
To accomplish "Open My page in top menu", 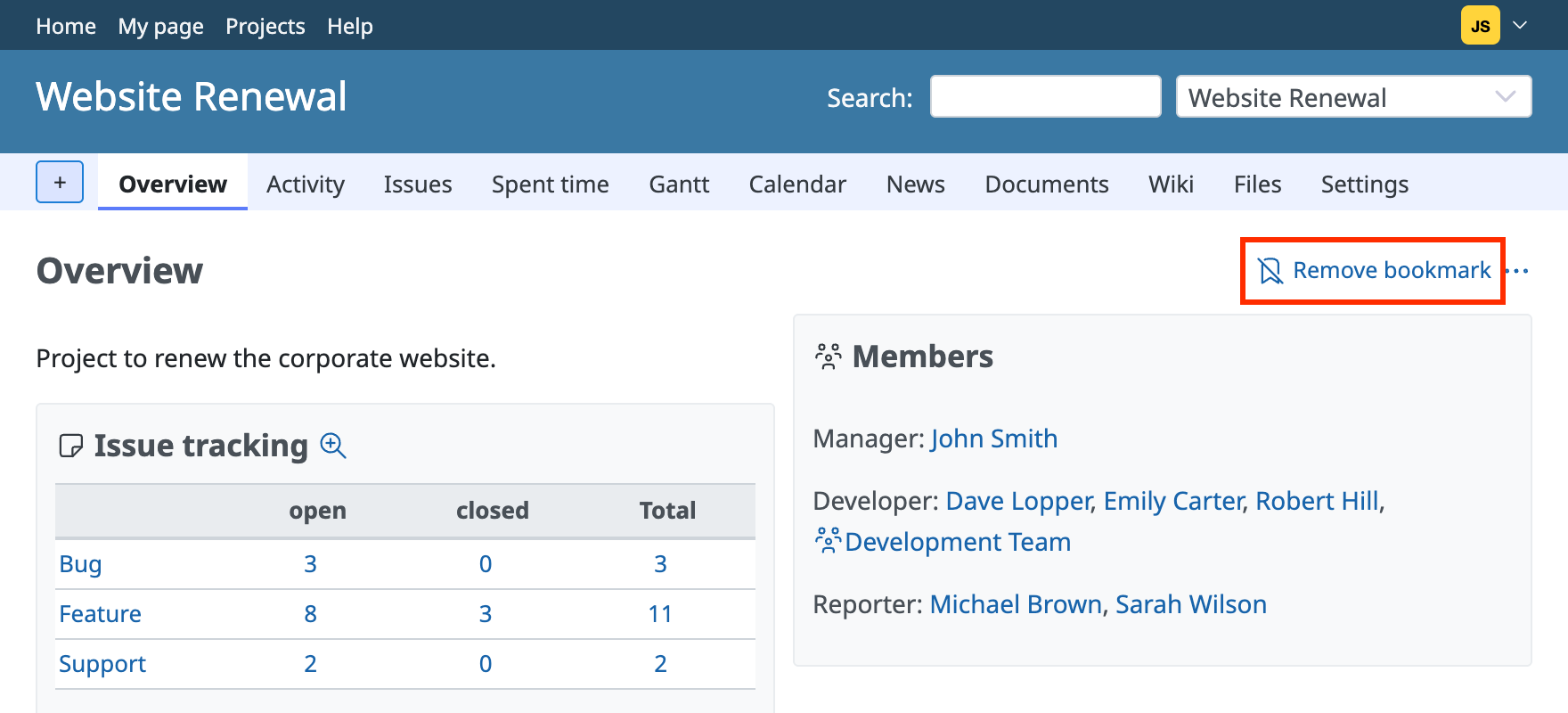I will click(160, 26).
